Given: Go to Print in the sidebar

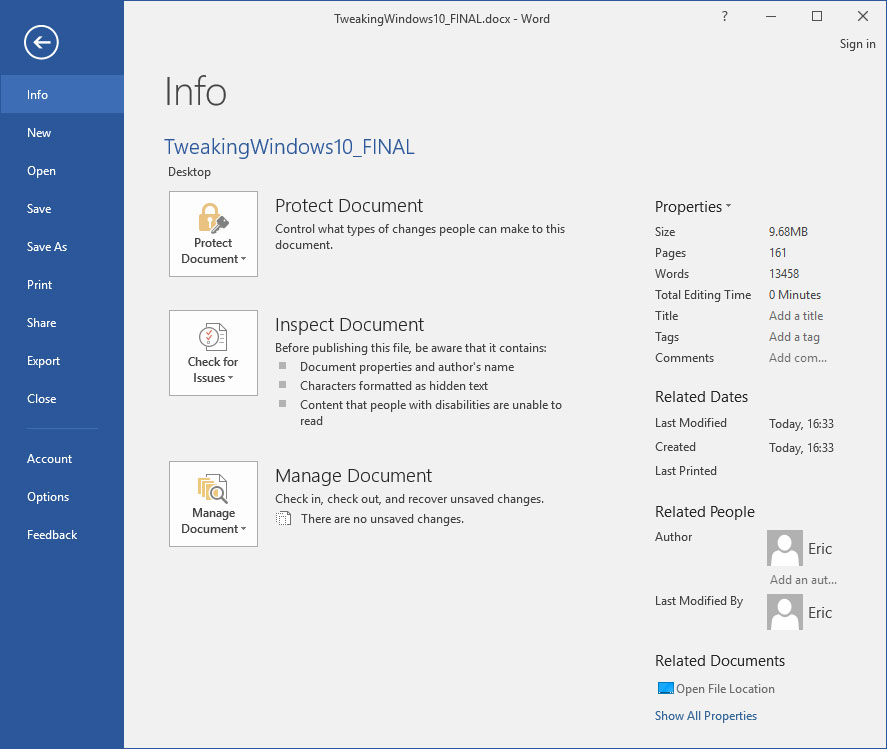Looking at the screenshot, I should pyautogui.click(x=62, y=285).
